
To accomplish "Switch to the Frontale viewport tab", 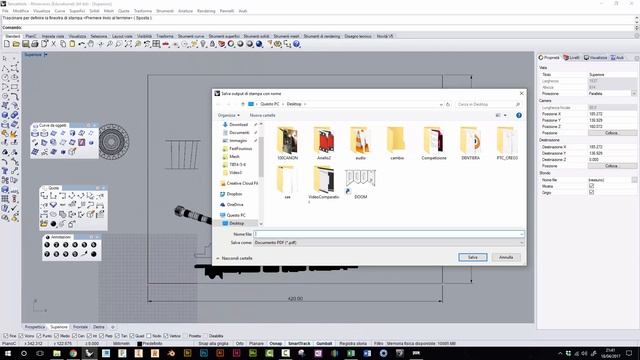I will [80, 327].
